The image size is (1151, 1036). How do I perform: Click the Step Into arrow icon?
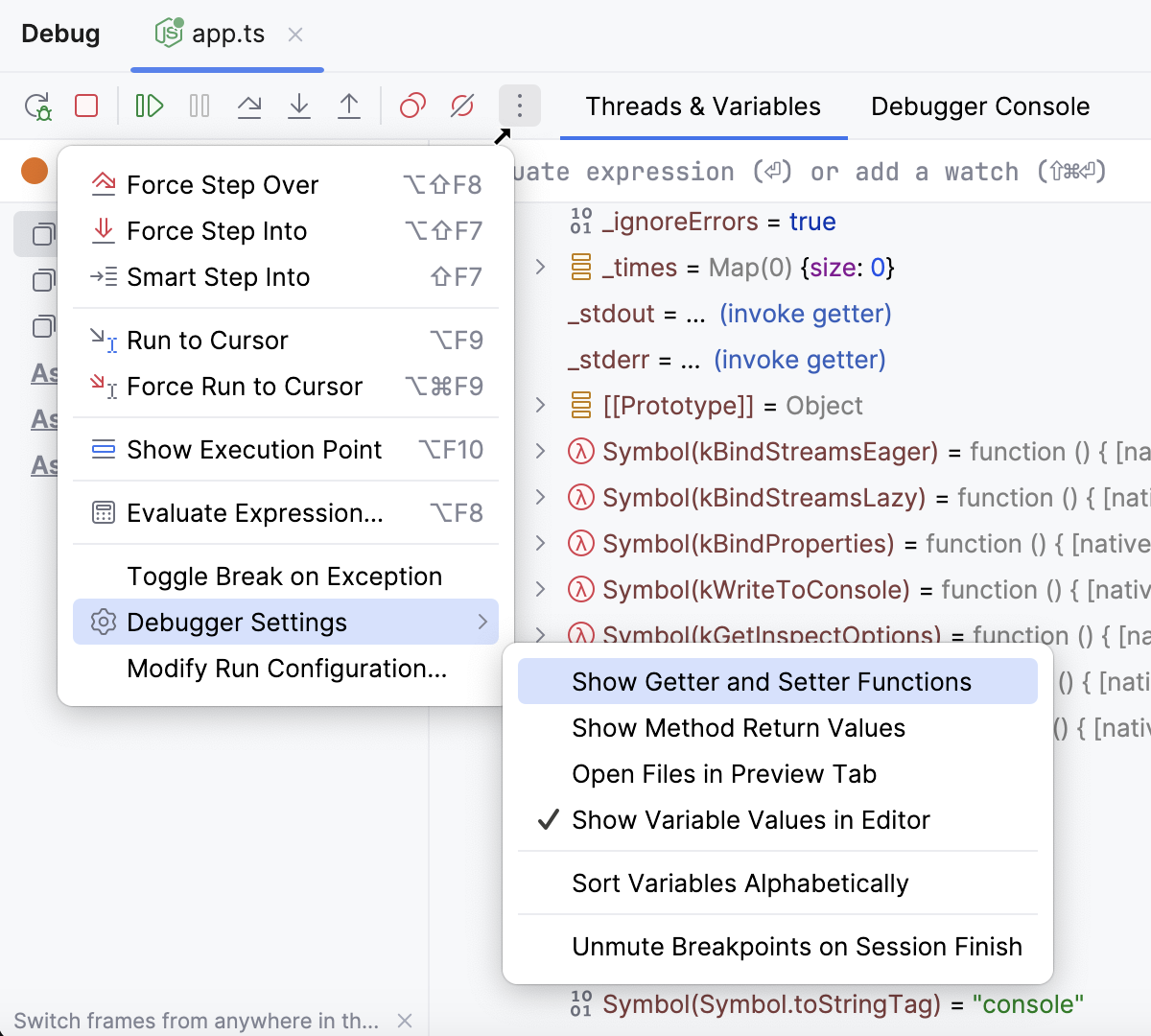[x=299, y=106]
